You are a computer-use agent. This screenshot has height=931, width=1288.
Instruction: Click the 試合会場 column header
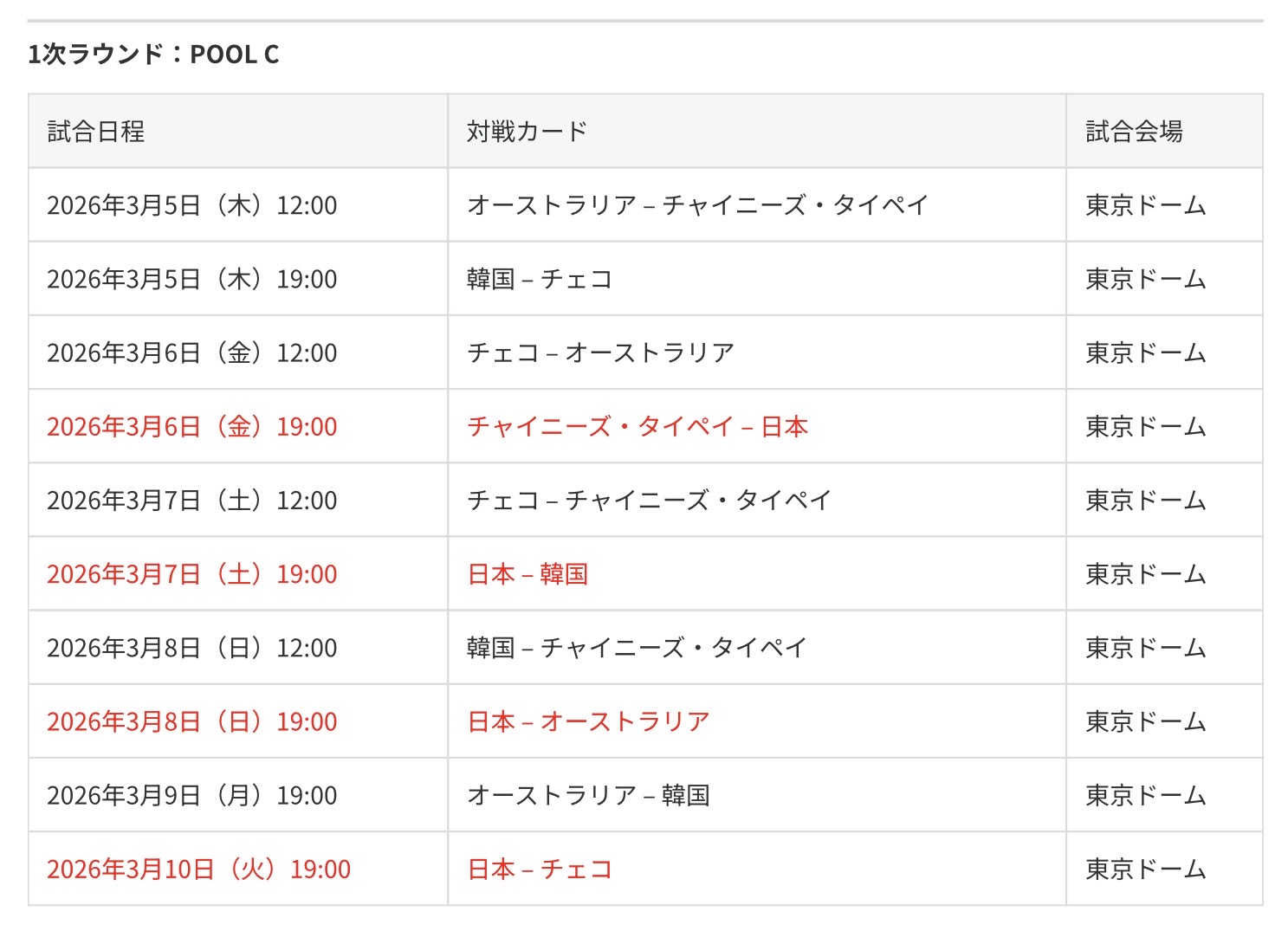[1134, 132]
